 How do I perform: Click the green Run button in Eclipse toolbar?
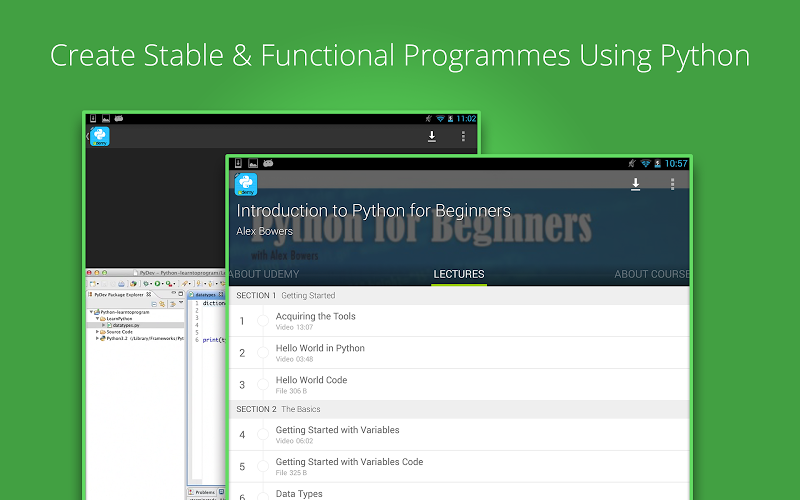coord(157,284)
